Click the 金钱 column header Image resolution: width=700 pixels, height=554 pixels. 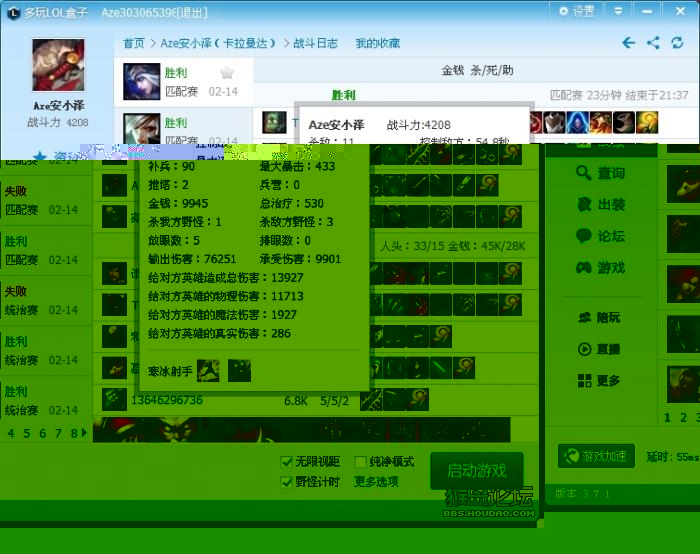tap(453, 70)
